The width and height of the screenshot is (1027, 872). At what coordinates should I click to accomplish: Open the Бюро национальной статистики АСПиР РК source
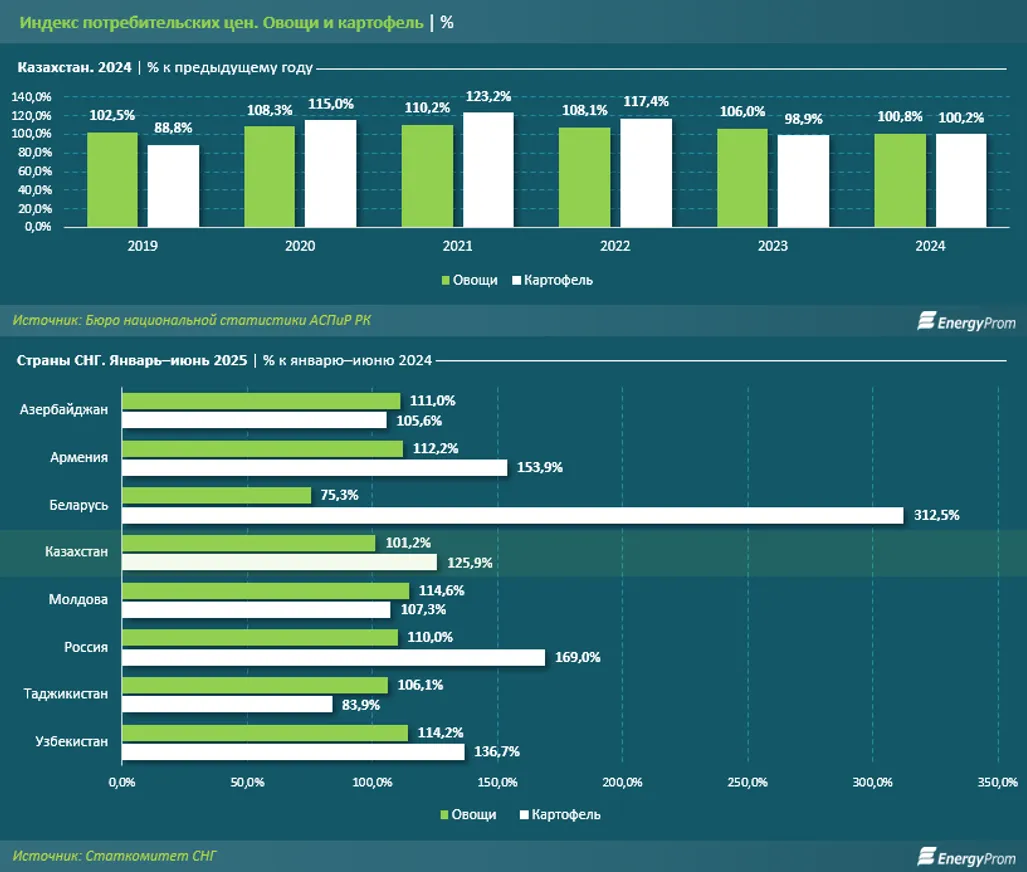pos(194,320)
